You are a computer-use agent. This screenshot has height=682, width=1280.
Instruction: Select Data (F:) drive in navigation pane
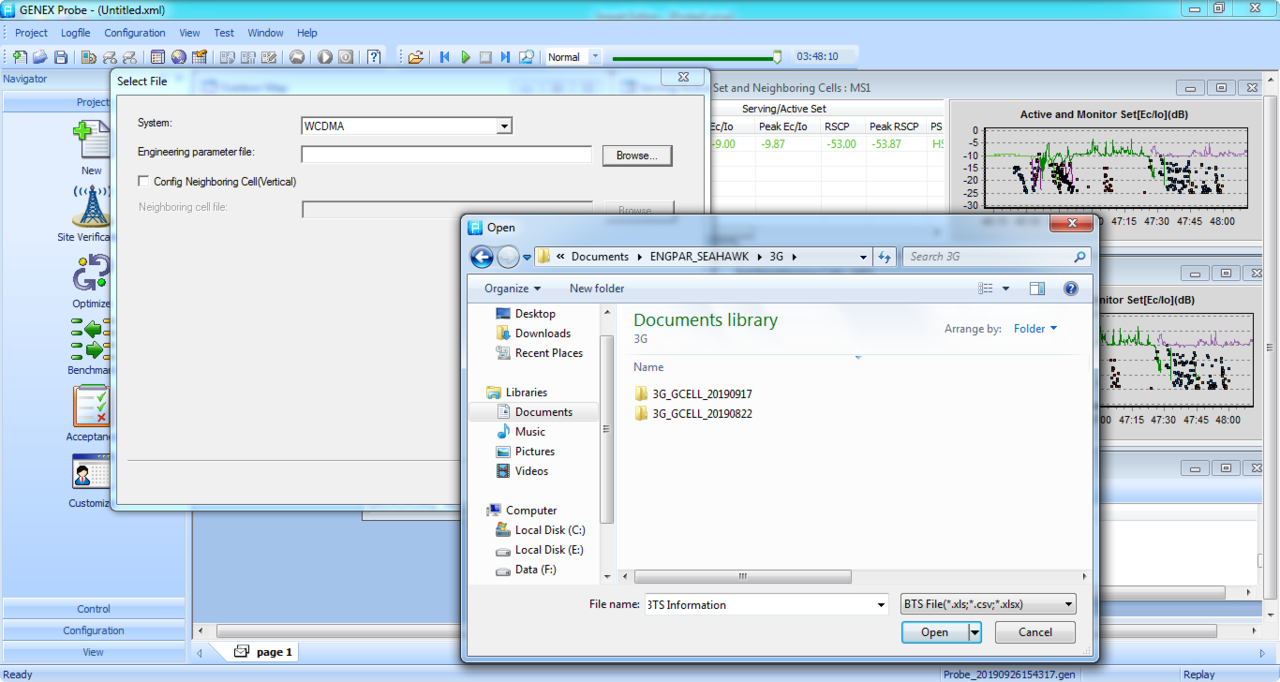[526, 569]
